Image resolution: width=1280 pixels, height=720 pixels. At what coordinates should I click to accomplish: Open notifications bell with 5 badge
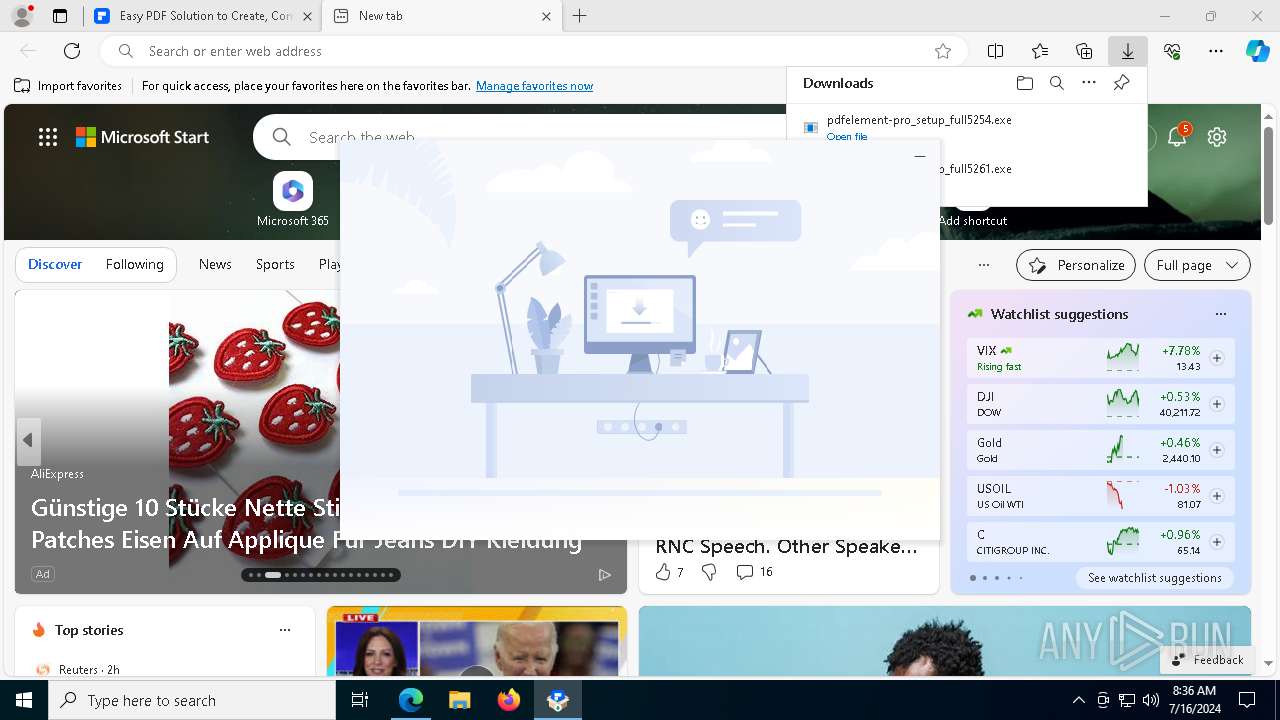[1178, 137]
